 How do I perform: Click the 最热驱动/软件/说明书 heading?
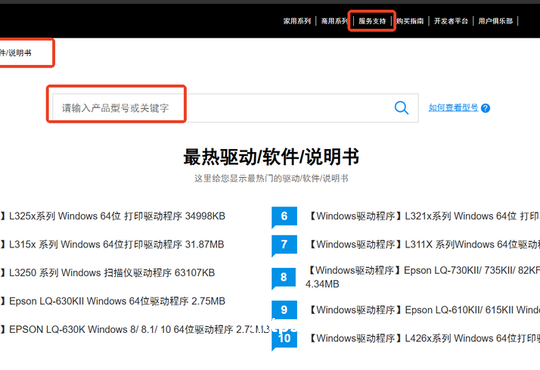[271, 157]
